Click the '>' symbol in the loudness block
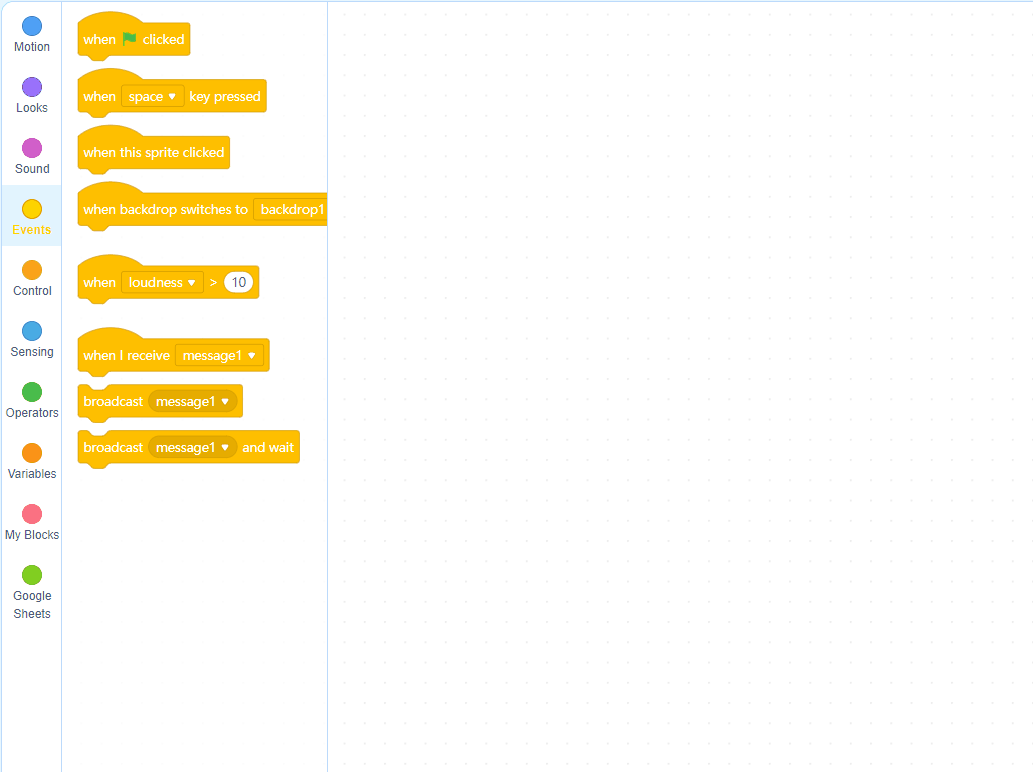The image size is (1033, 772). tap(213, 283)
